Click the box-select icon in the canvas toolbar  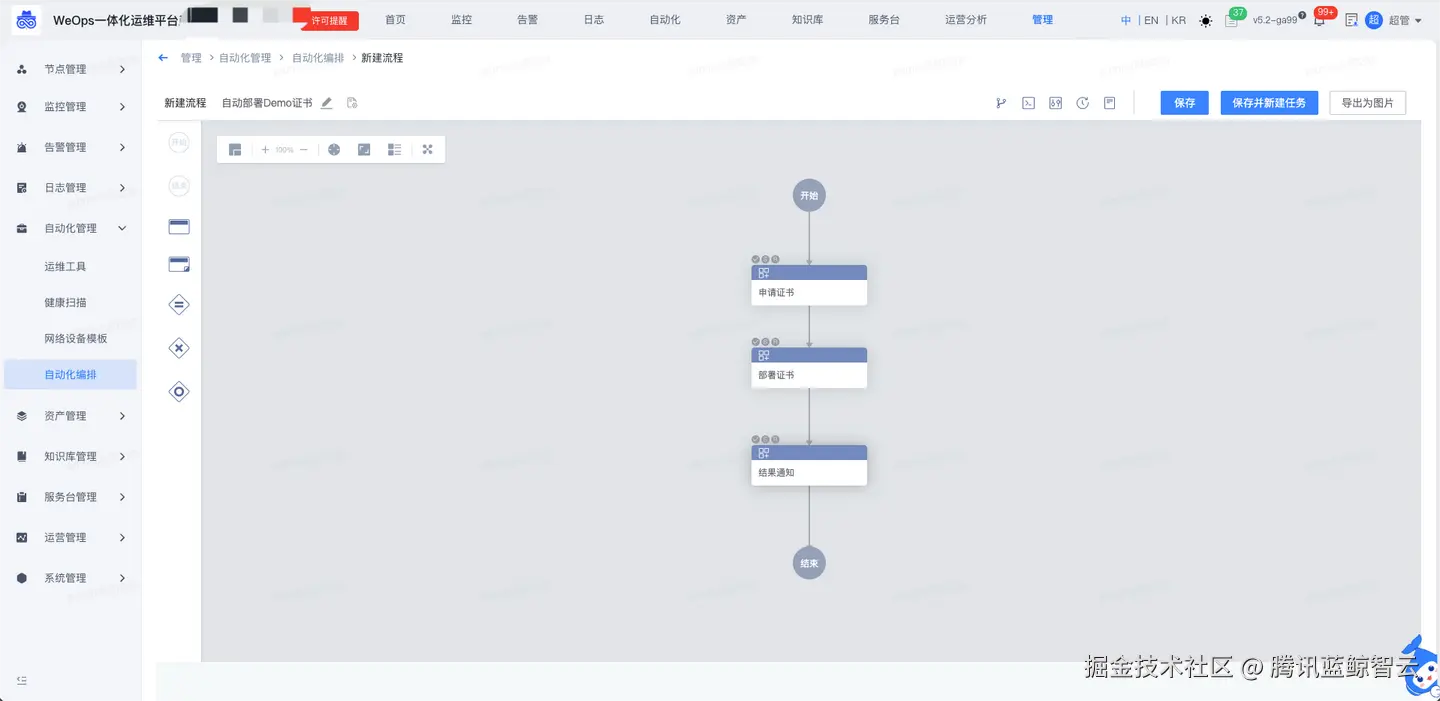[x=364, y=150]
